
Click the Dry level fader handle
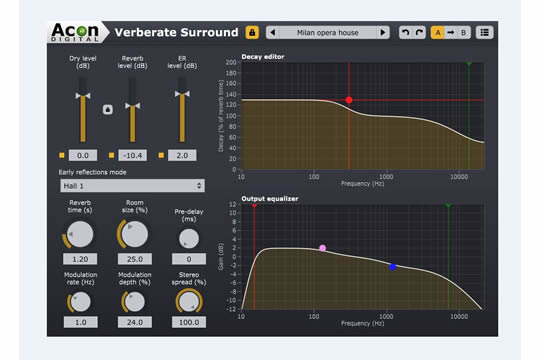[x=83, y=96]
